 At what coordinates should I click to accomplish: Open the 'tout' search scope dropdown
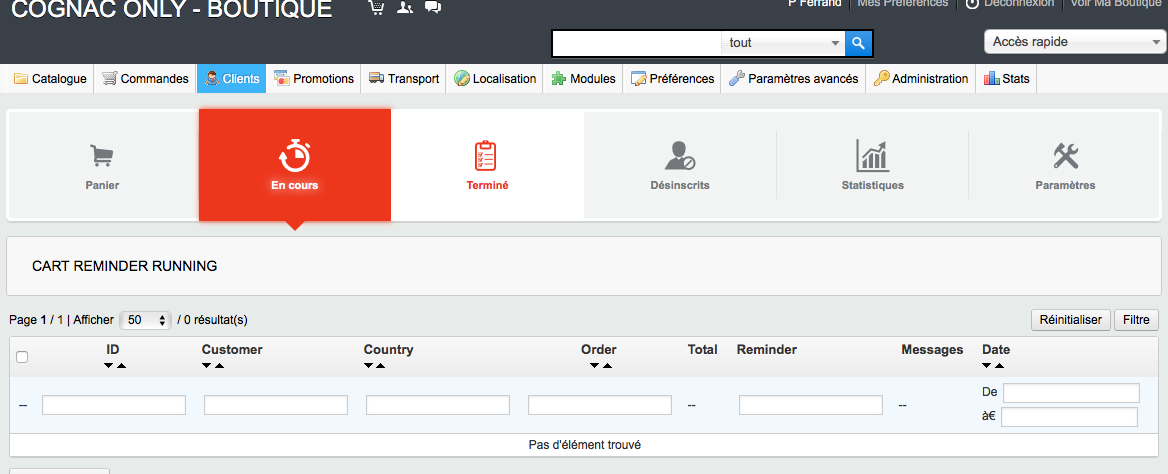[x=784, y=43]
